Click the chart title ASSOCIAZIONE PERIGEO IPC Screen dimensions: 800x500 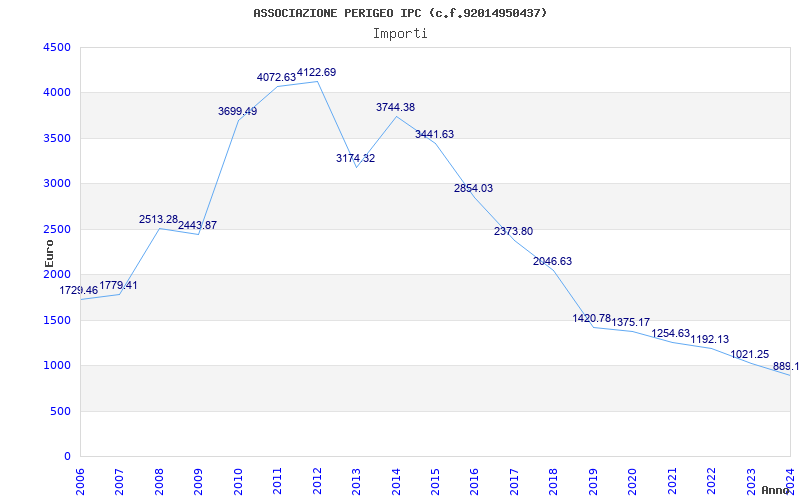click(400, 13)
